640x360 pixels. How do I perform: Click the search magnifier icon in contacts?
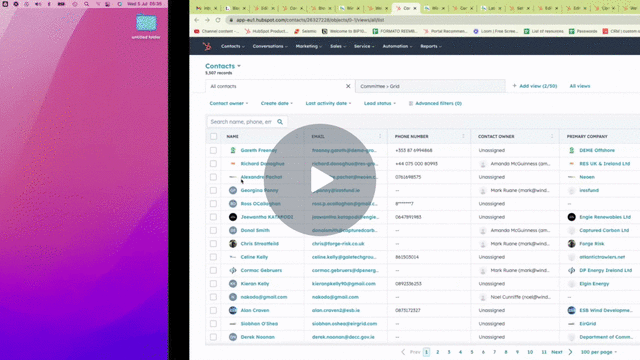(x=280, y=122)
